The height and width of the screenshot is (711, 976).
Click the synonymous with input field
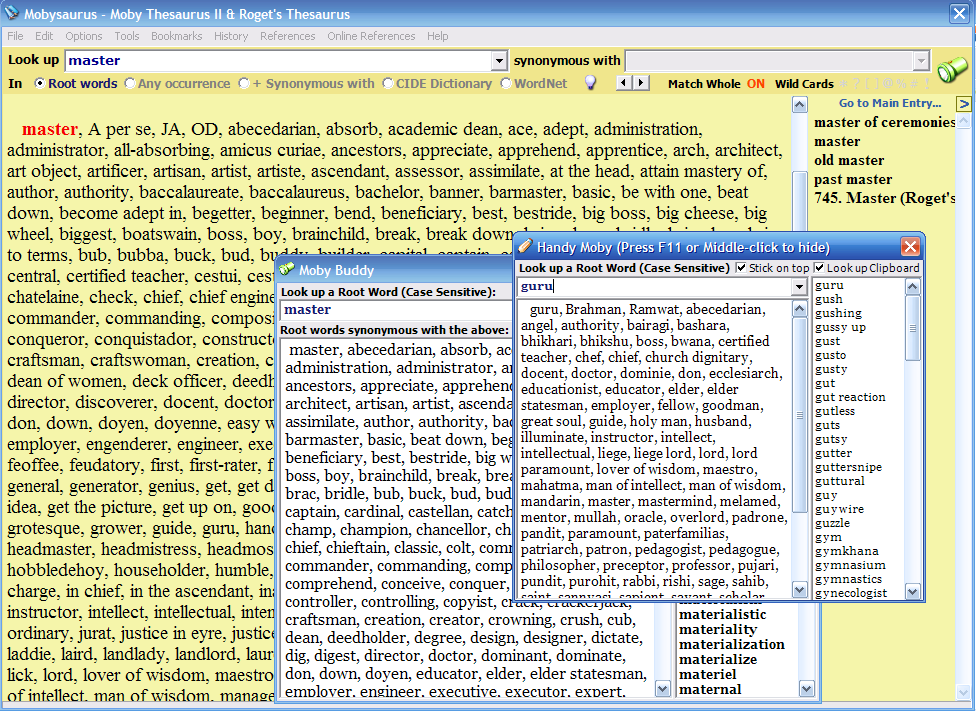(x=769, y=60)
